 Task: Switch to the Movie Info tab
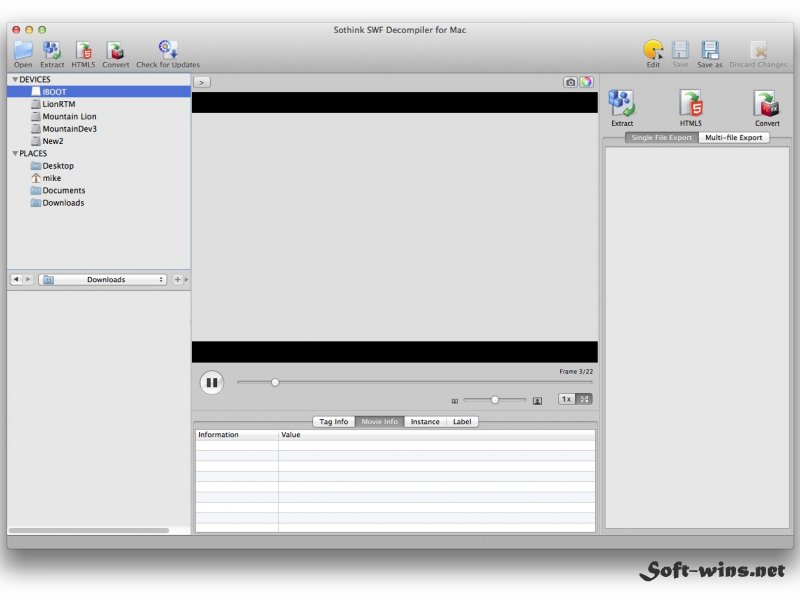click(x=380, y=421)
